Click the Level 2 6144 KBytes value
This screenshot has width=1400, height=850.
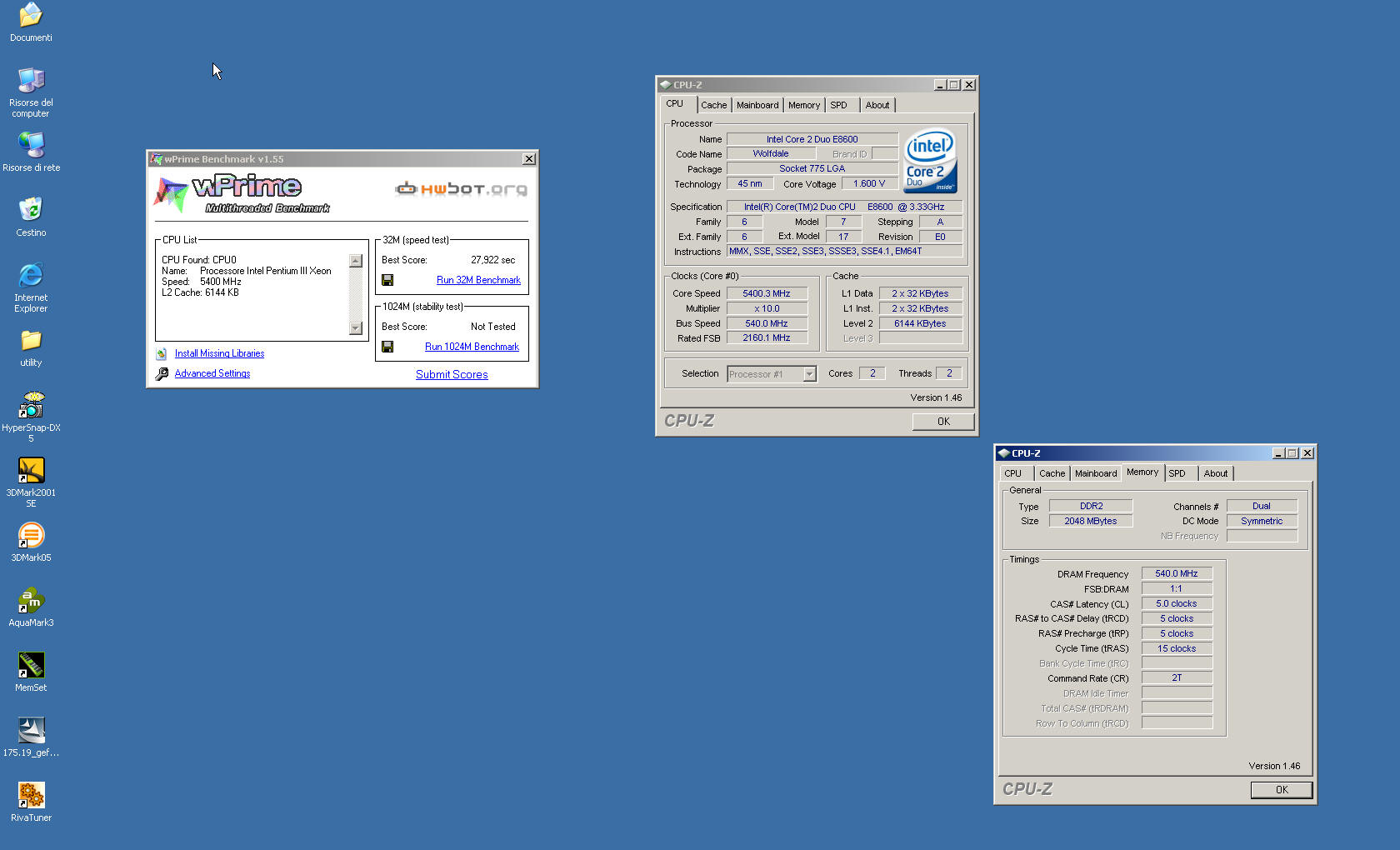coord(921,323)
